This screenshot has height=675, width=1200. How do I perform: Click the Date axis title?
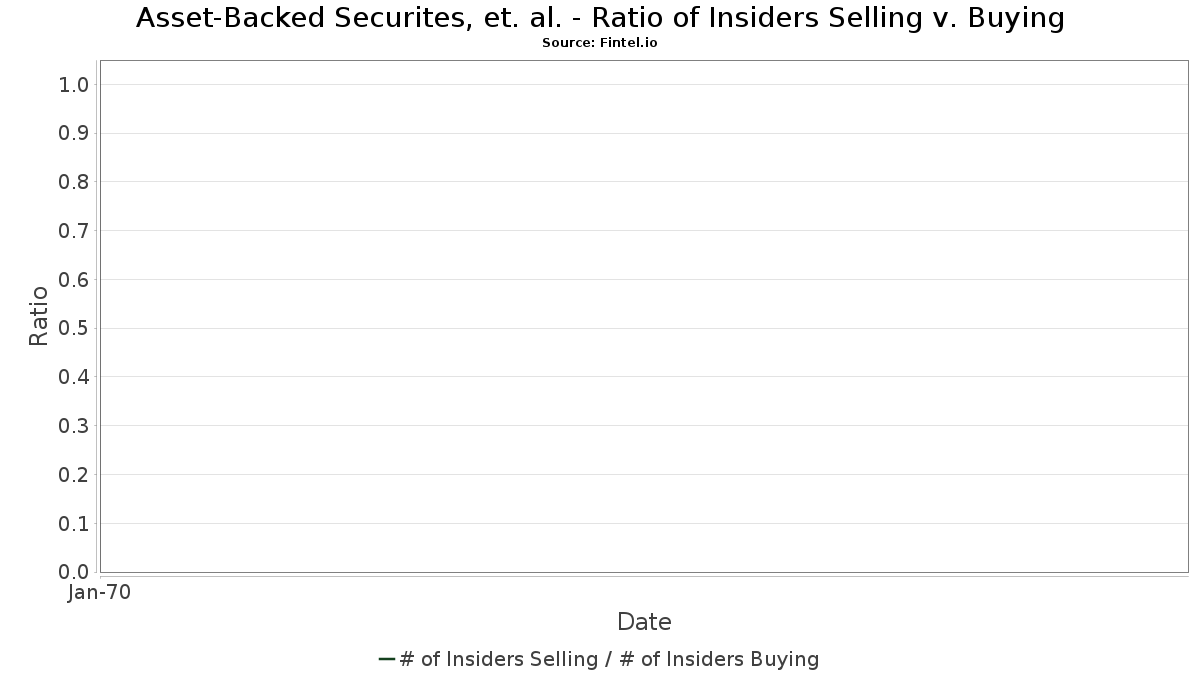[644, 622]
